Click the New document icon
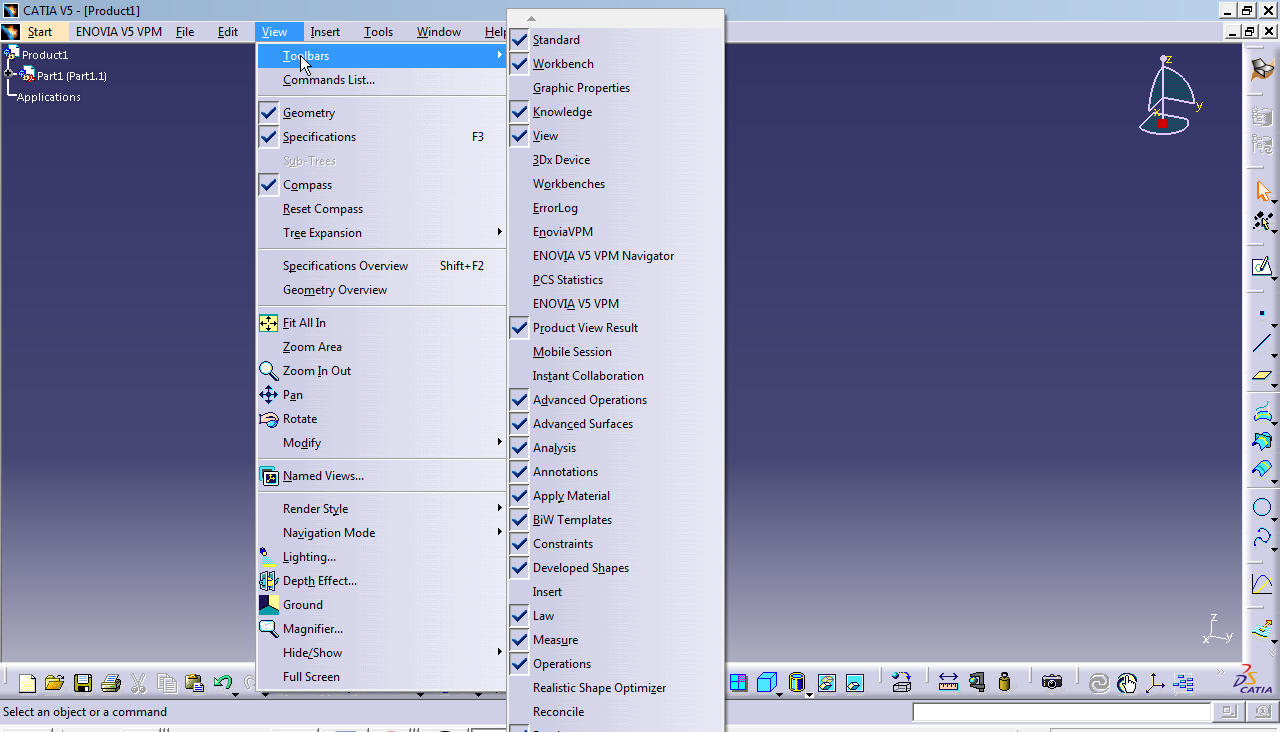 pos(27,683)
